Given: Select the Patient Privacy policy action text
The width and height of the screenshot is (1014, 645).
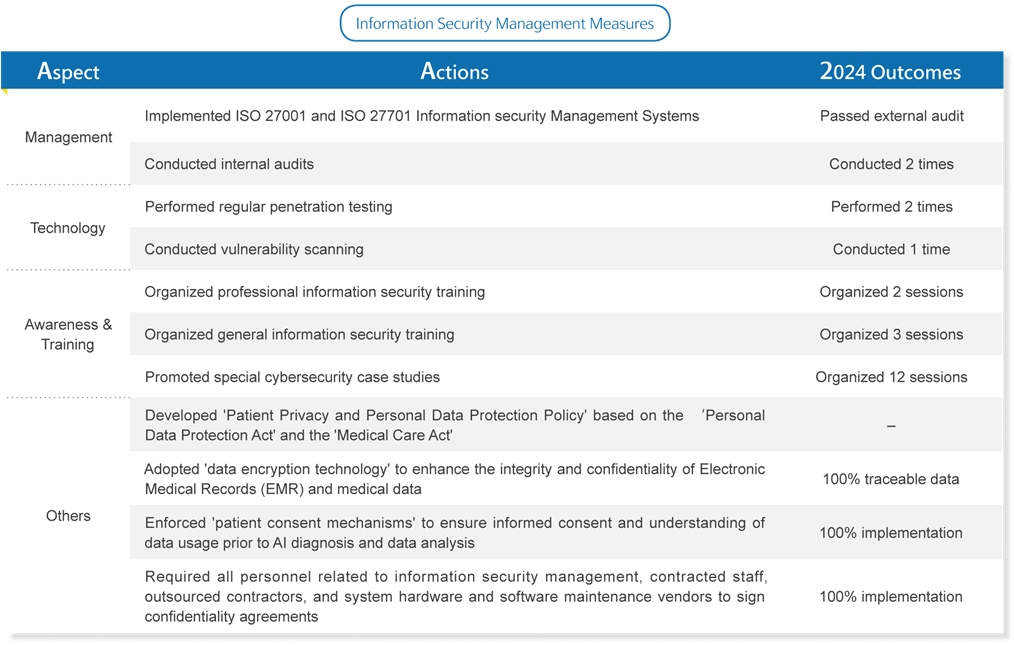Looking at the screenshot, I should pyautogui.click(x=454, y=425).
